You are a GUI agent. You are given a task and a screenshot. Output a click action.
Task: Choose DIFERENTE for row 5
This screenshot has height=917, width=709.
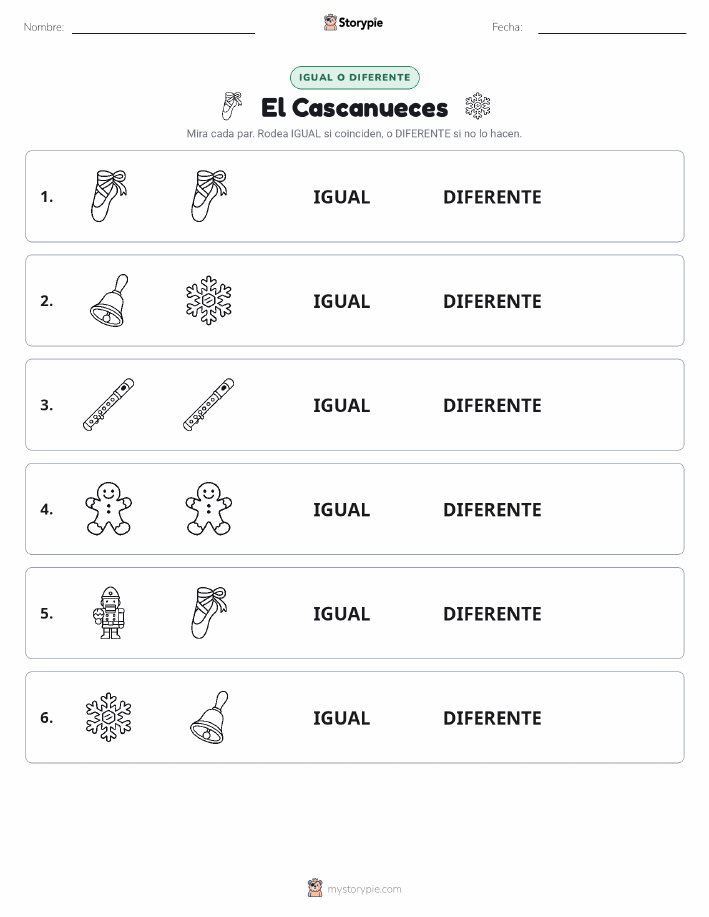click(492, 613)
